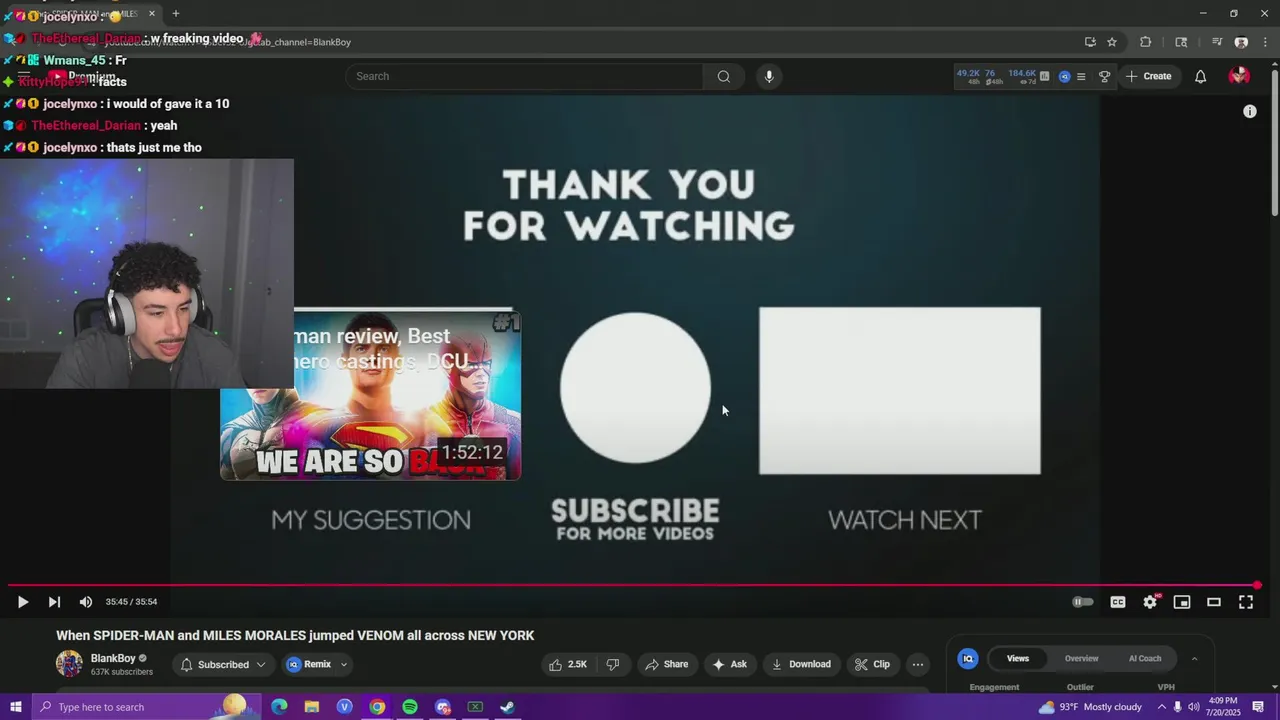Open Steam from the taskbar
This screenshot has height=720, width=1280.
508,707
